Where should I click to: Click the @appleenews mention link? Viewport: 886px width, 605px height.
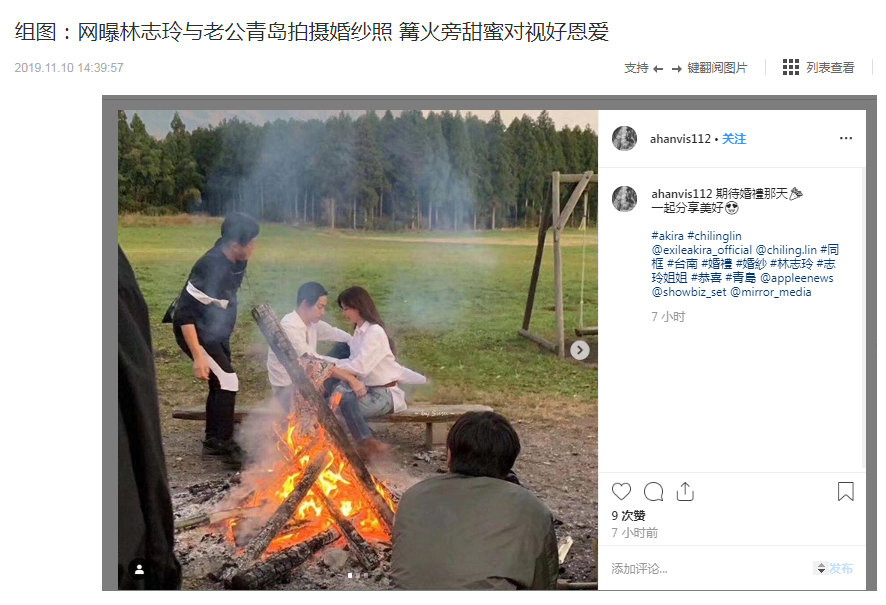(797, 278)
